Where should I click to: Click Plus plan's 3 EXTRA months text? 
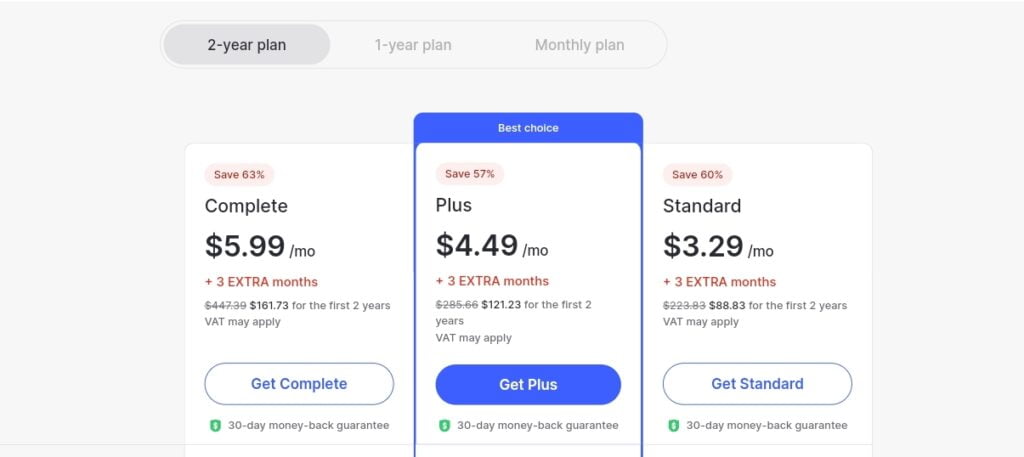pos(492,281)
